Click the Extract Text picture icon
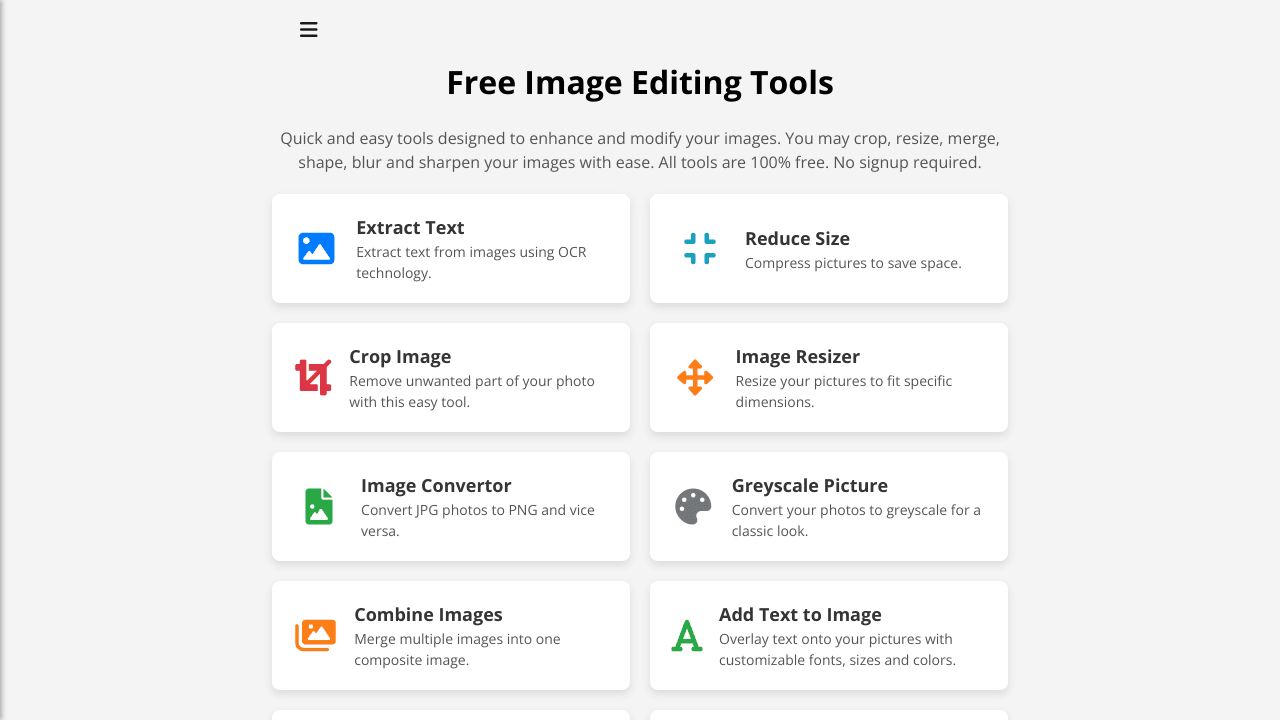The width and height of the screenshot is (1280, 720). (316, 248)
